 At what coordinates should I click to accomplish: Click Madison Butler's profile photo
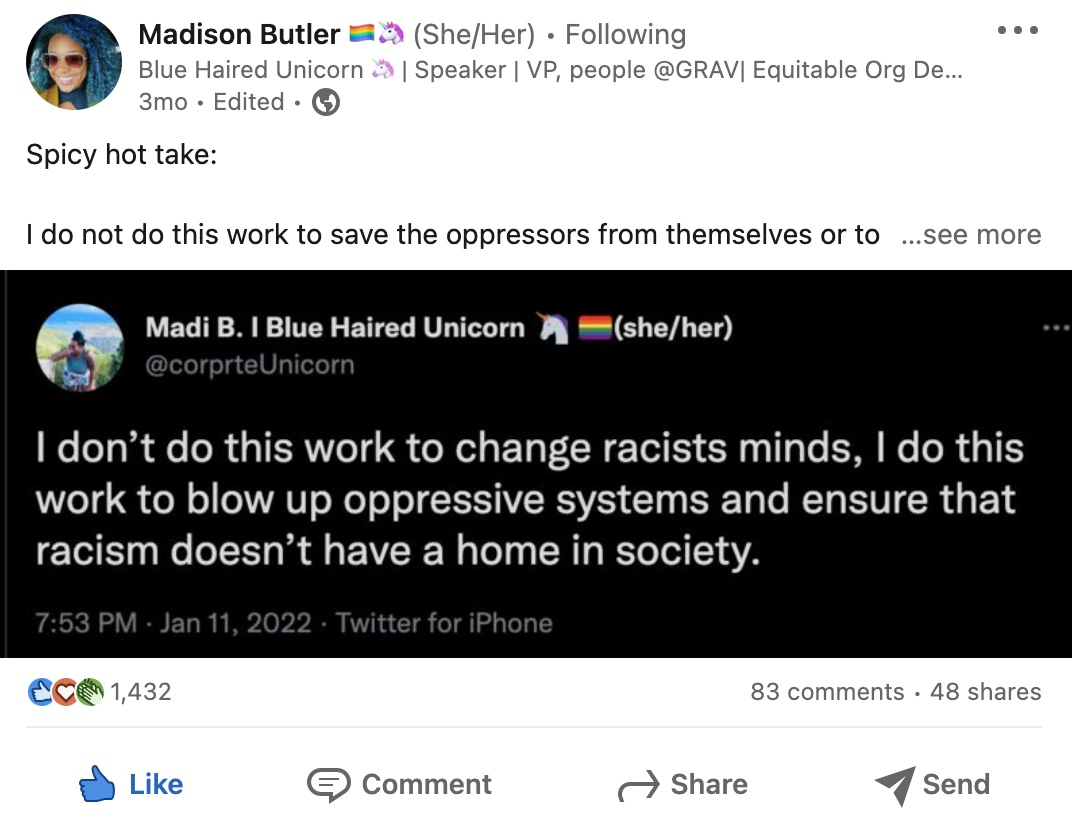(x=74, y=61)
